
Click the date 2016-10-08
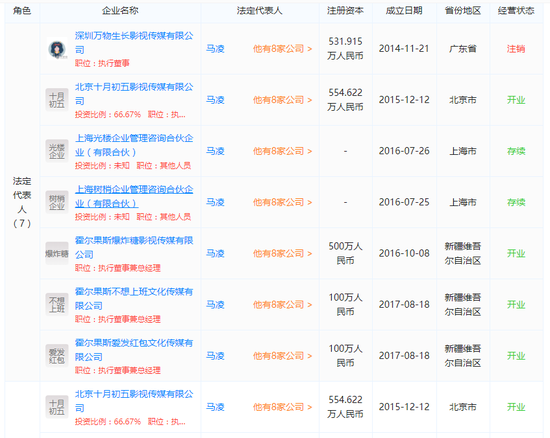pyautogui.click(x=404, y=254)
